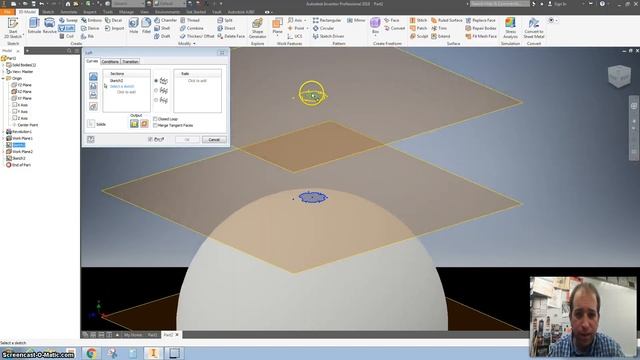Select Sketch2 in browser tree

pyautogui.click(x=16, y=158)
